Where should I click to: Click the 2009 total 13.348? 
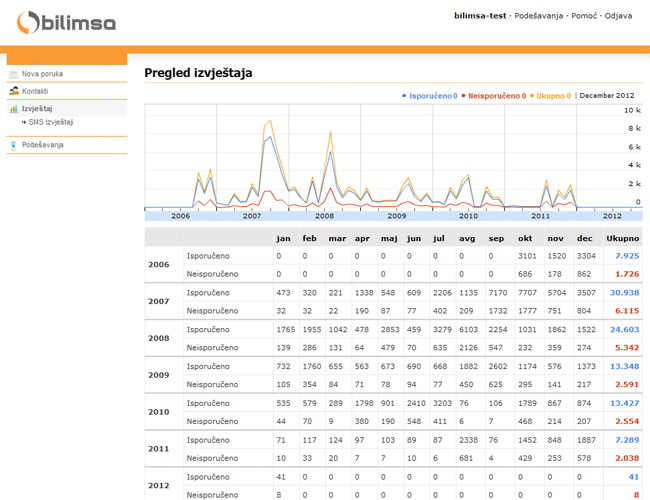pyautogui.click(x=624, y=367)
